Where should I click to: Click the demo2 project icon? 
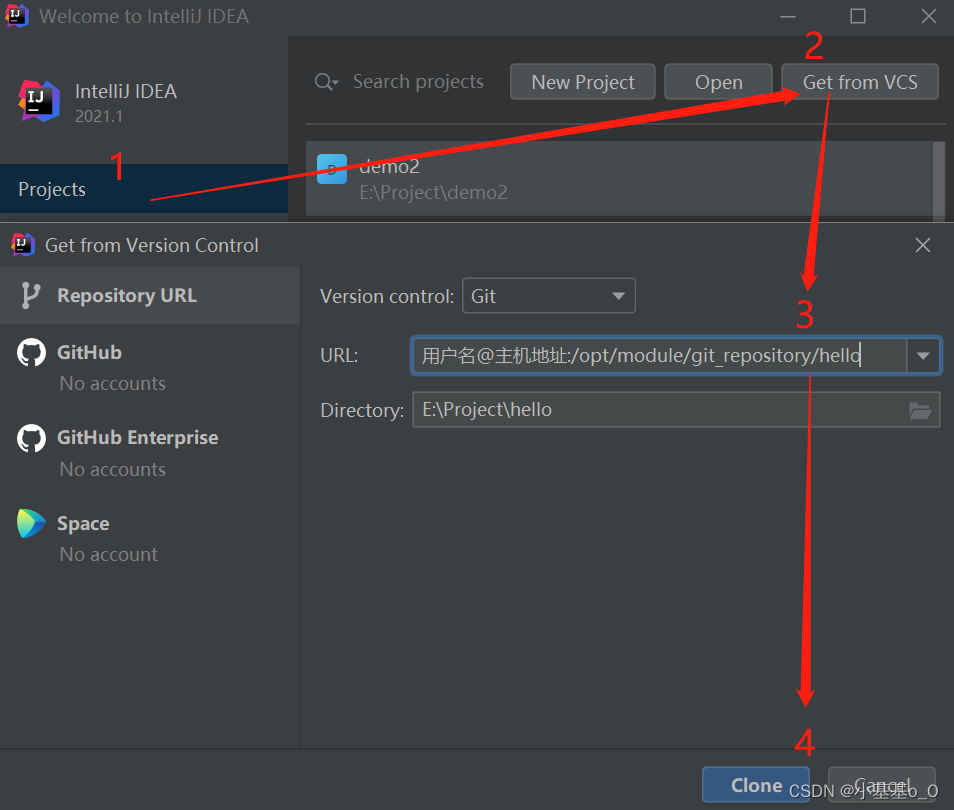pyautogui.click(x=332, y=169)
